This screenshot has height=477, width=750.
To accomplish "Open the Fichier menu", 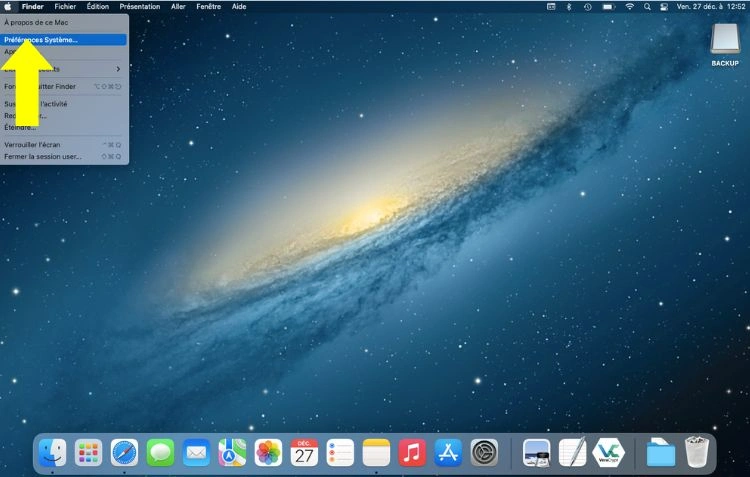I will pyautogui.click(x=65, y=6).
